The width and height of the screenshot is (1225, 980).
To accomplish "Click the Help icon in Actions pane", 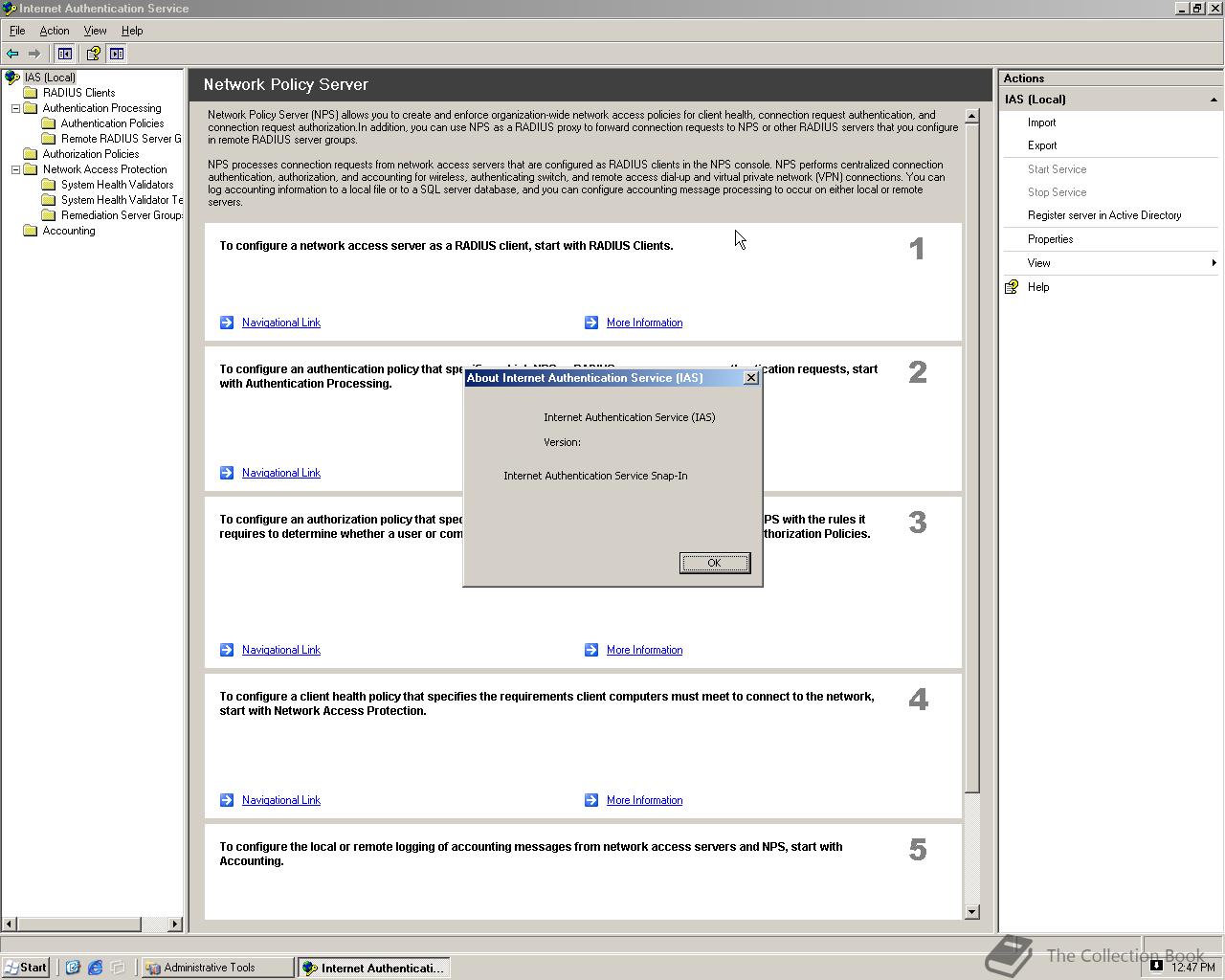I will coord(1012,287).
